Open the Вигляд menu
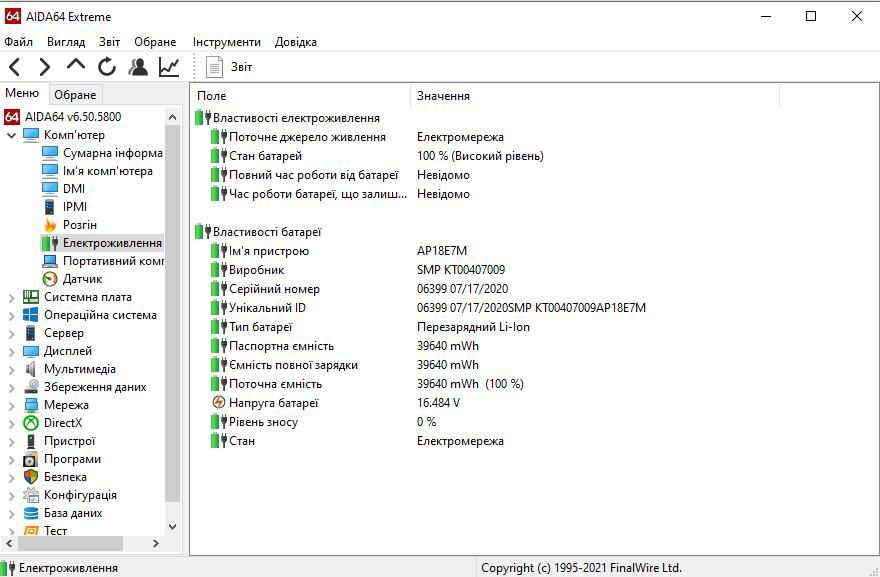 click(66, 42)
